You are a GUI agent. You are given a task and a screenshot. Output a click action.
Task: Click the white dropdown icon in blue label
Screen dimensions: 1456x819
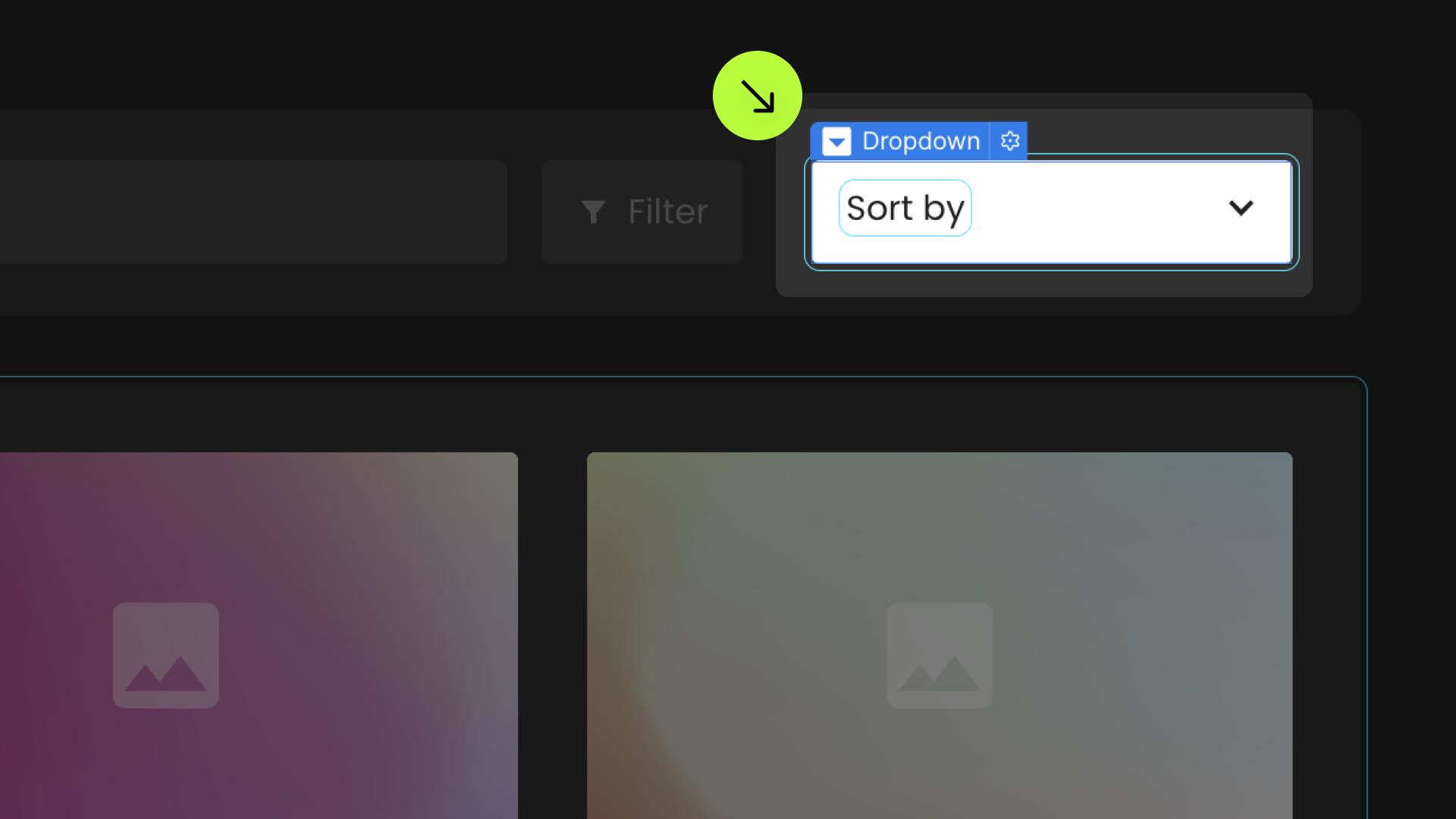836,142
